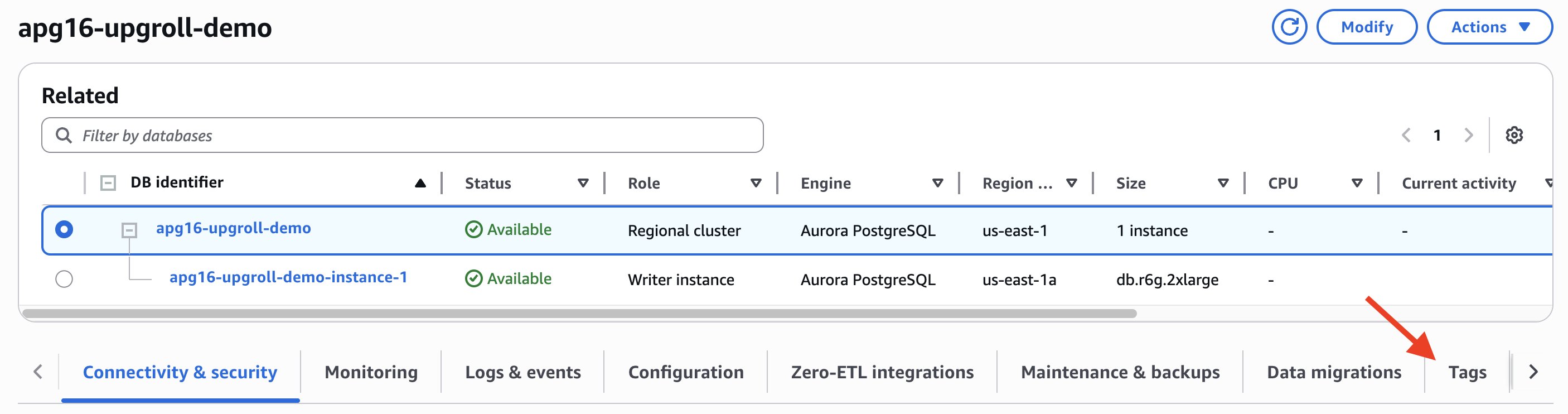This screenshot has height=414, width=1568.
Task: Sort by DB identifier ascending arrow
Action: (x=420, y=183)
